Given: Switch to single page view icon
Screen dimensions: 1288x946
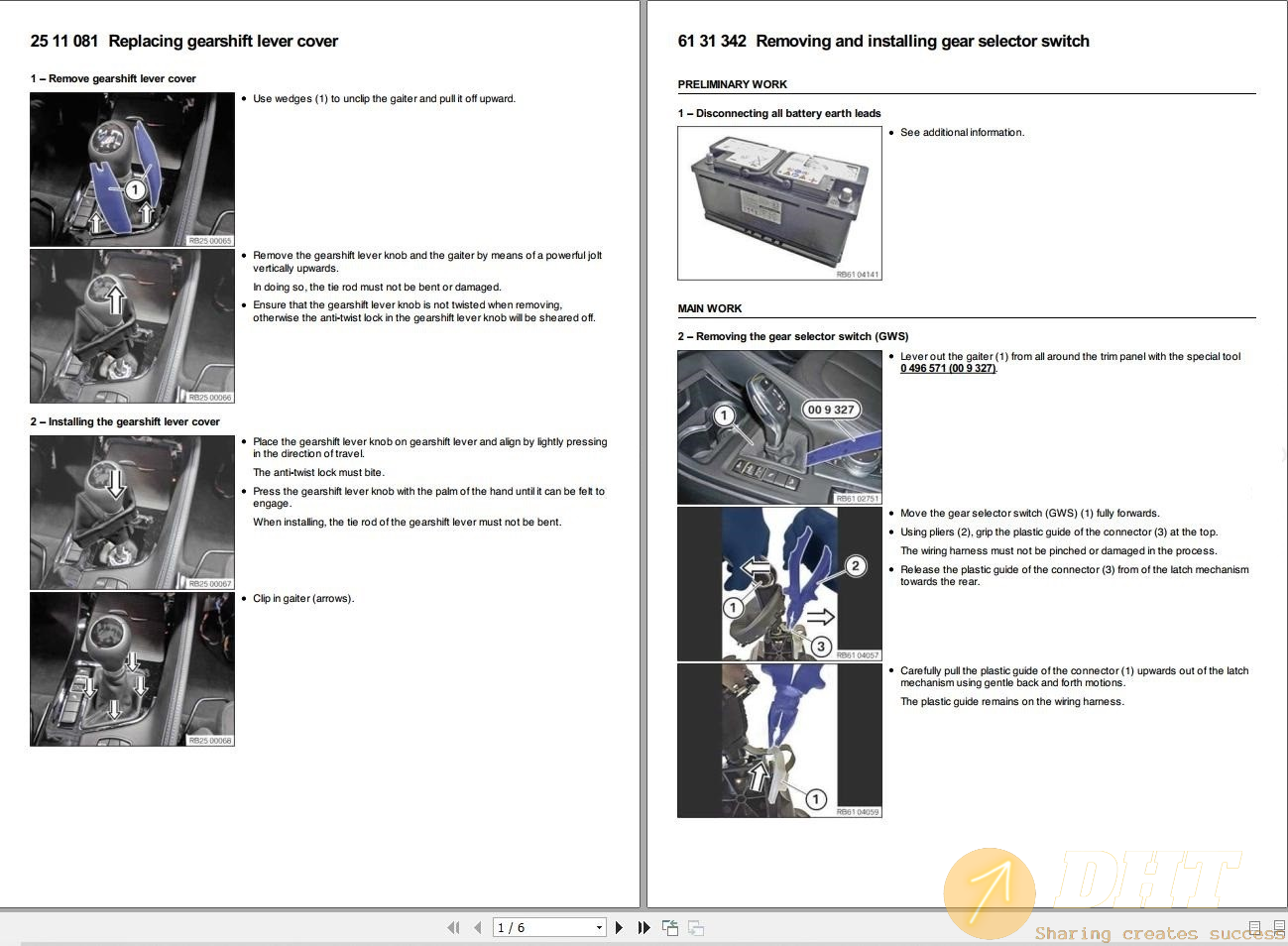Looking at the screenshot, I should (1255, 928).
